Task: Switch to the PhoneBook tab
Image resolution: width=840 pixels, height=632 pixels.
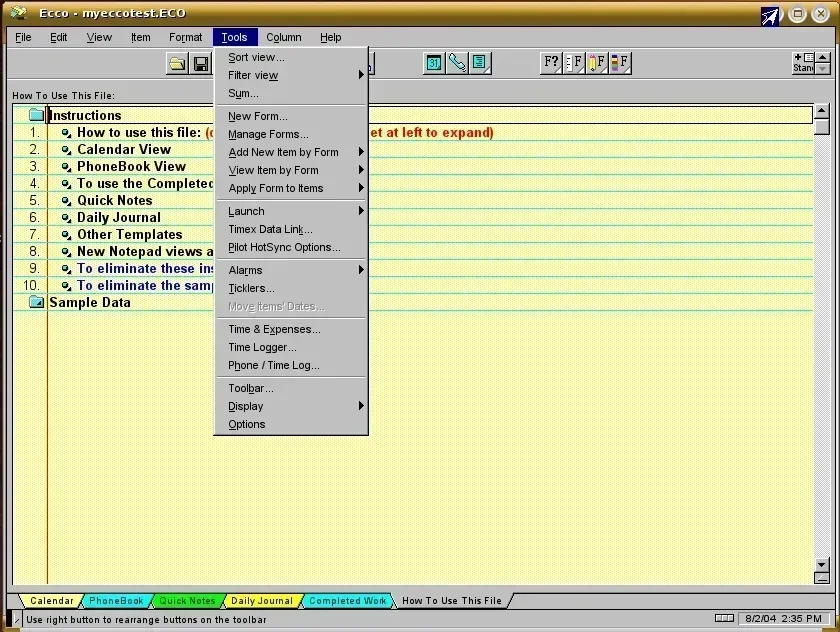Action: pos(117,601)
